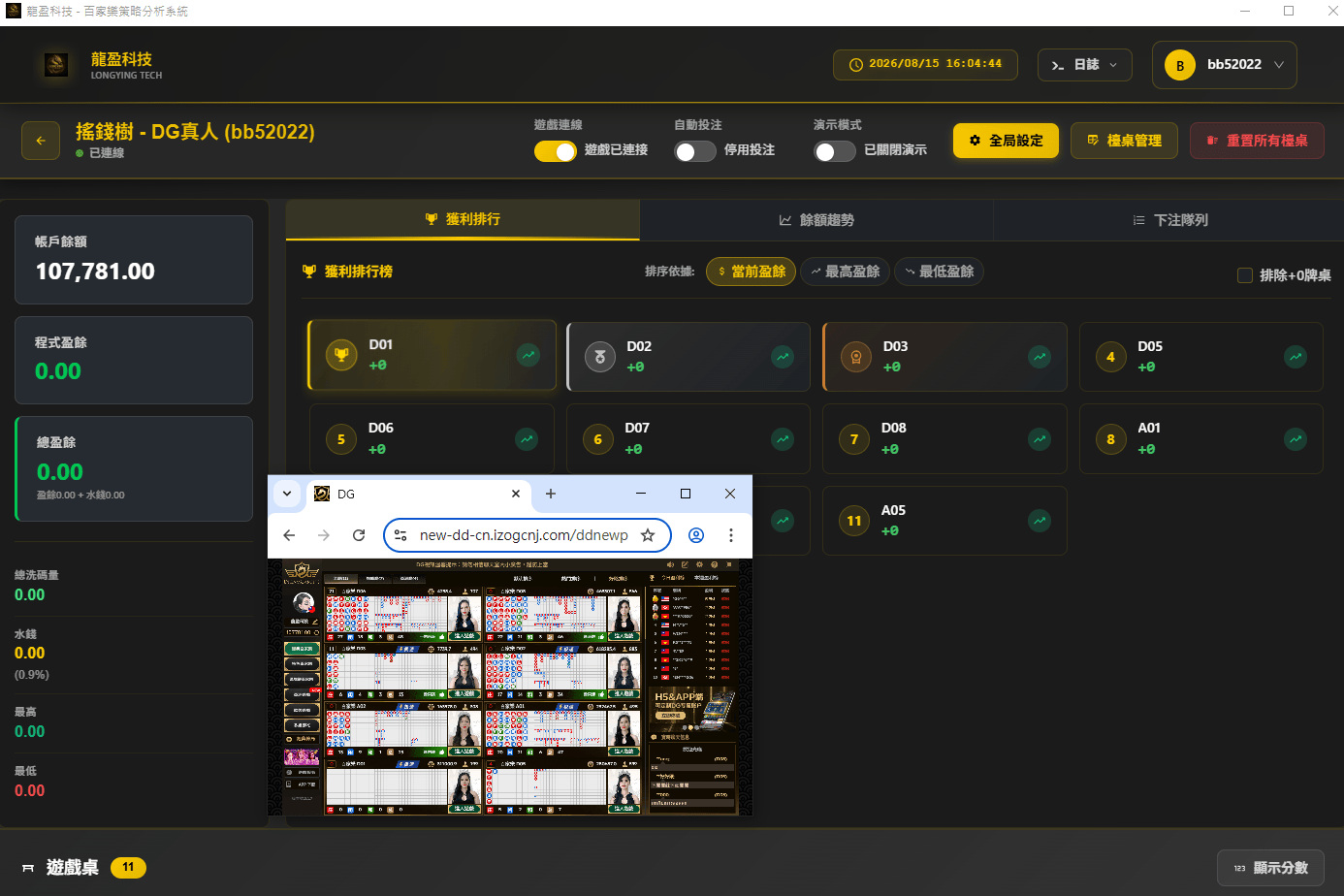
Task: Open the 日誌 dropdown
Action: 1085,65
